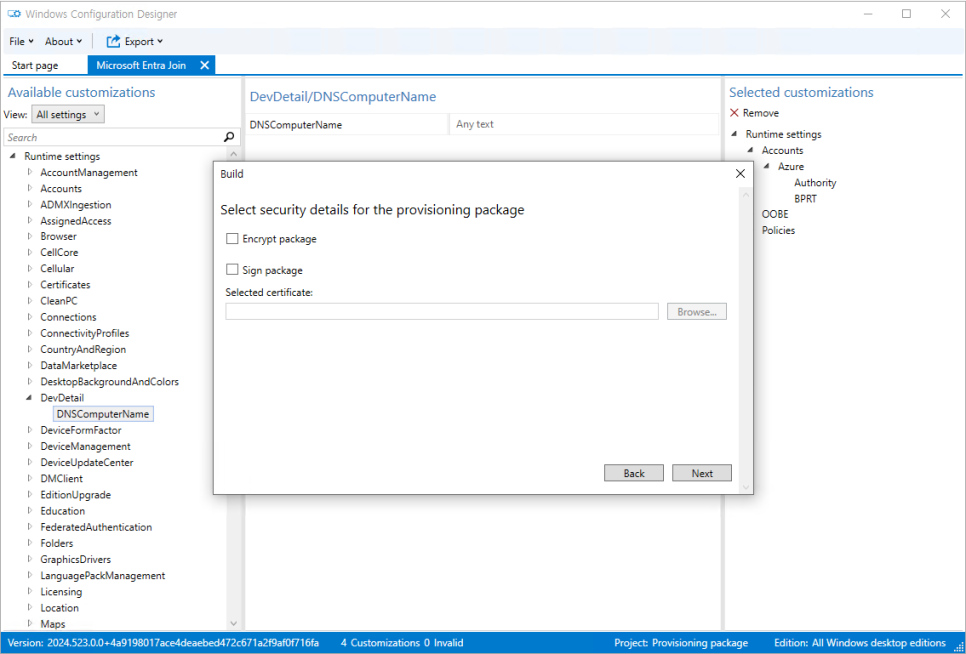Viewport: 966px width, 654px height.
Task: Select the EditionUpgrade tree item
Action: pos(76,495)
